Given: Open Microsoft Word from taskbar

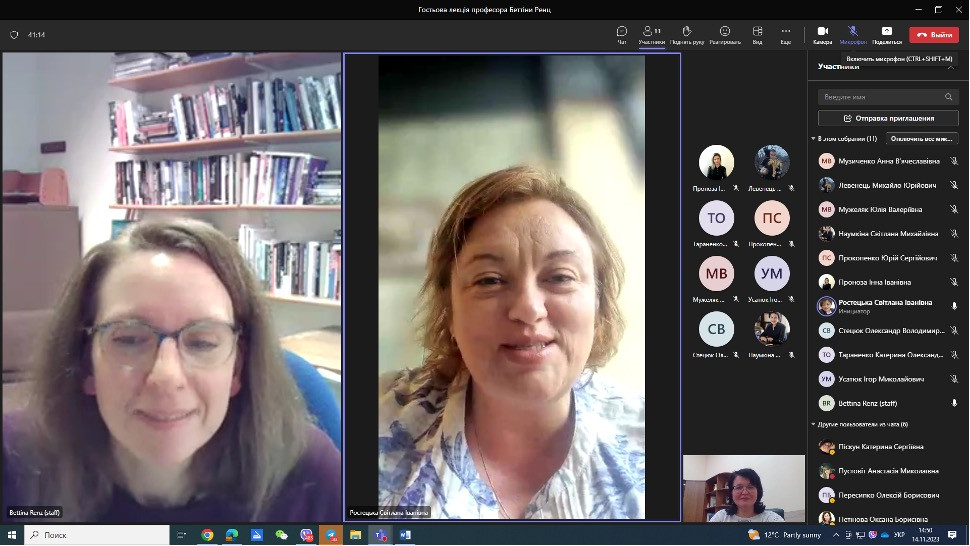Looking at the screenshot, I should 405,535.
